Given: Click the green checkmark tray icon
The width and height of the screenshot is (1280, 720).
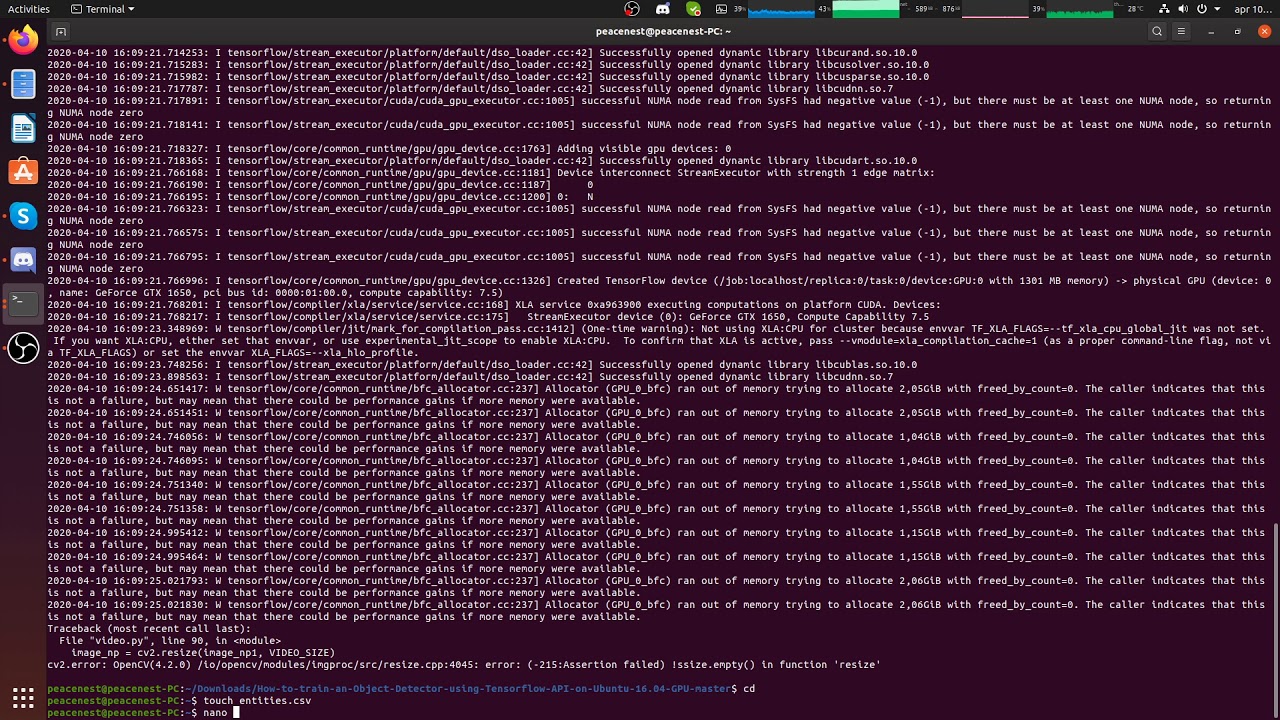Looking at the screenshot, I should pyautogui.click(x=693, y=9).
